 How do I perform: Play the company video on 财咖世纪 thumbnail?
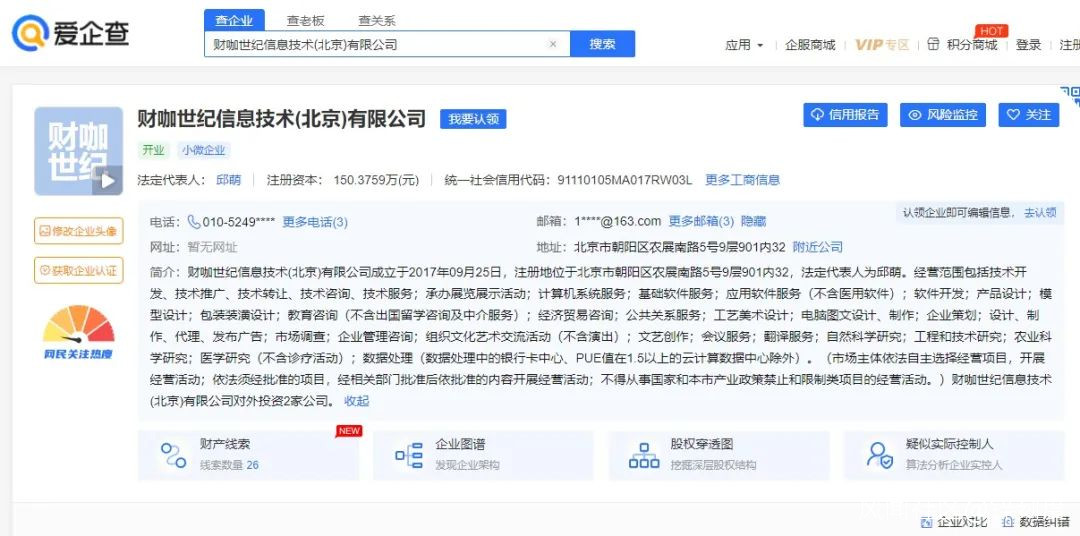107,181
